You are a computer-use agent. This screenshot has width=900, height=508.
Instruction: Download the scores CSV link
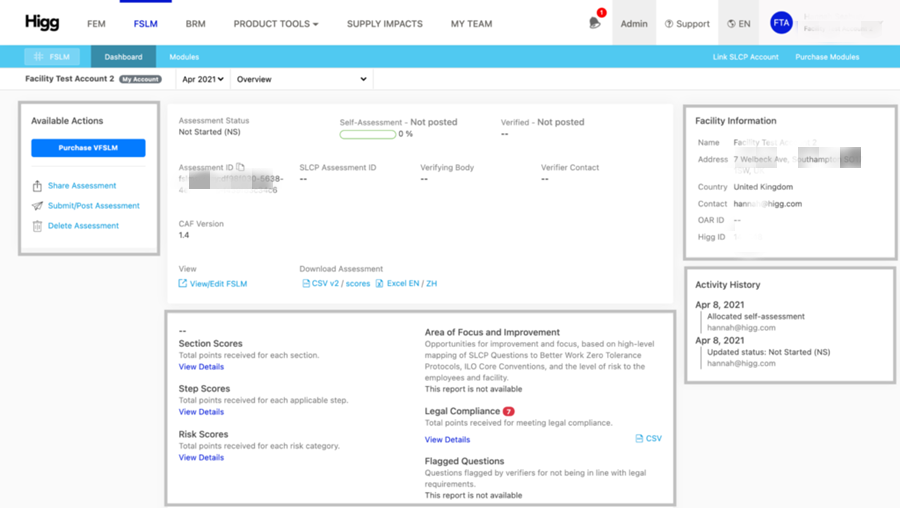pos(358,283)
